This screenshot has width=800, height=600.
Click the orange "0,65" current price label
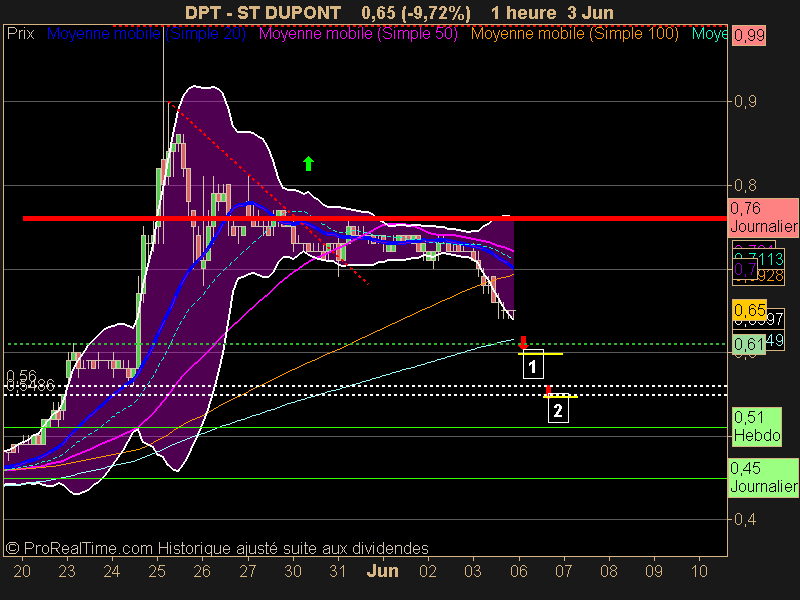[x=749, y=310]
